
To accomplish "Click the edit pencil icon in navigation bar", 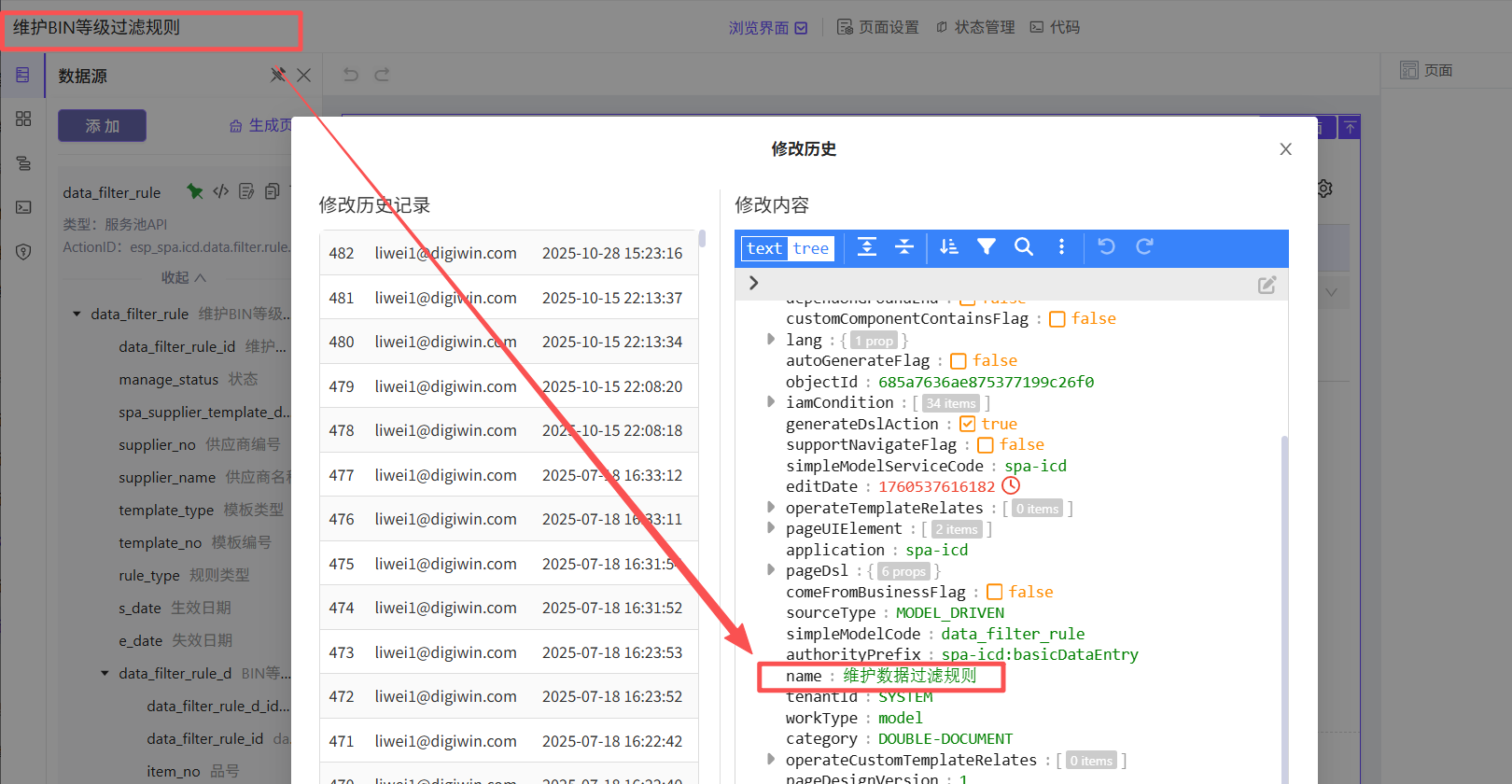I will [1267, 285].
